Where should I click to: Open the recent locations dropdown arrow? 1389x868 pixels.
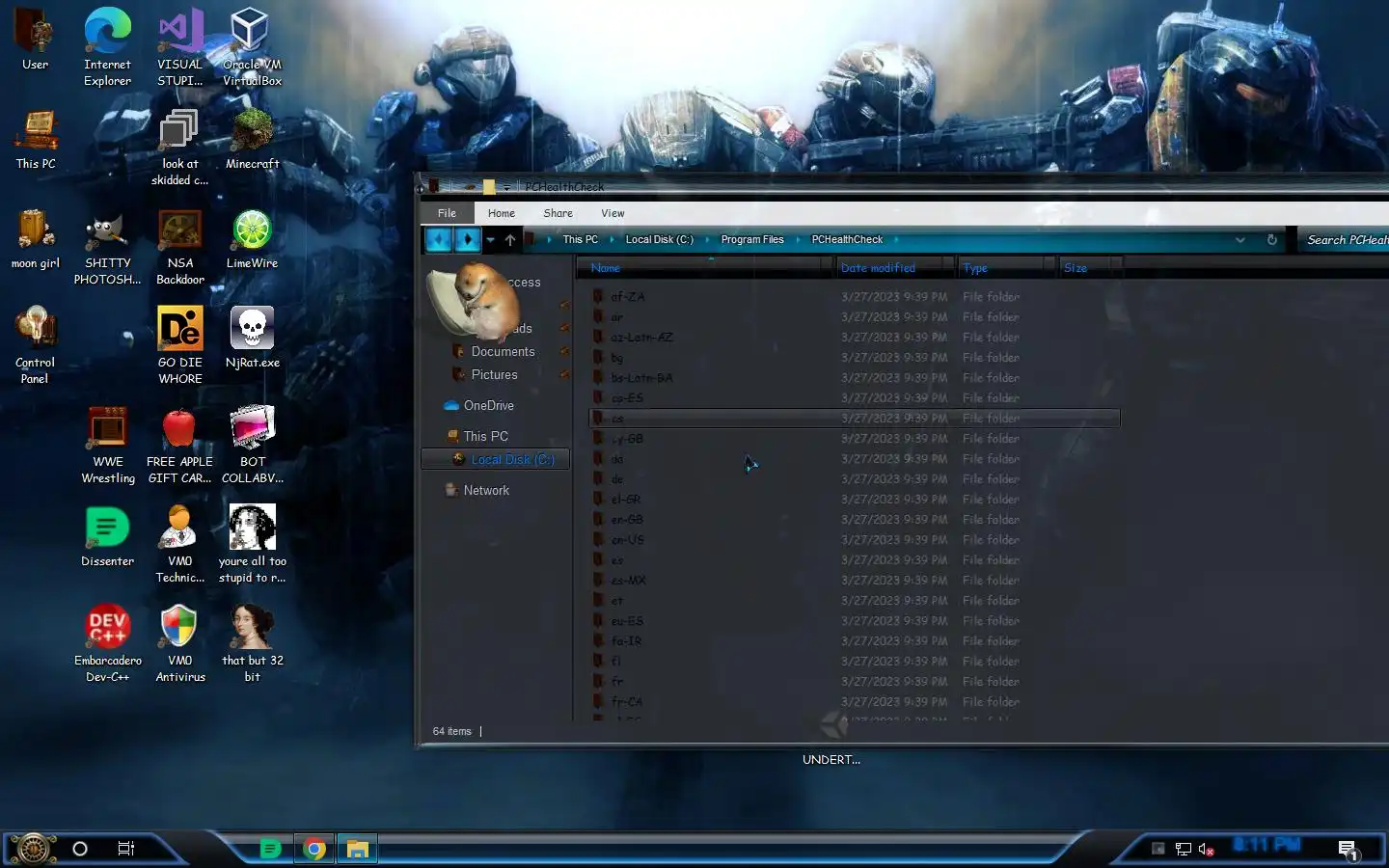coord(490,240)
